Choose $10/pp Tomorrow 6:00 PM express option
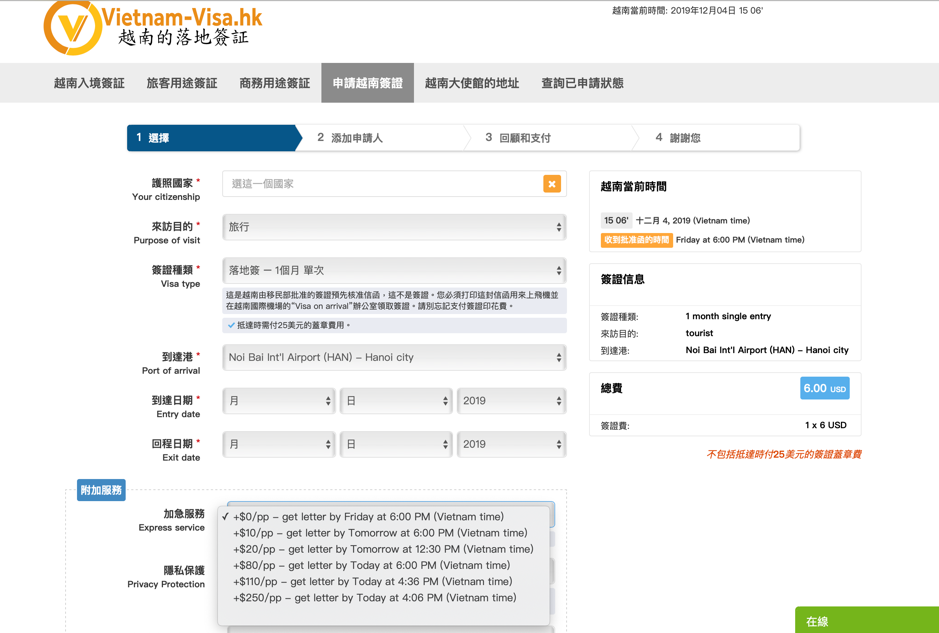 (x=380, y=533)
